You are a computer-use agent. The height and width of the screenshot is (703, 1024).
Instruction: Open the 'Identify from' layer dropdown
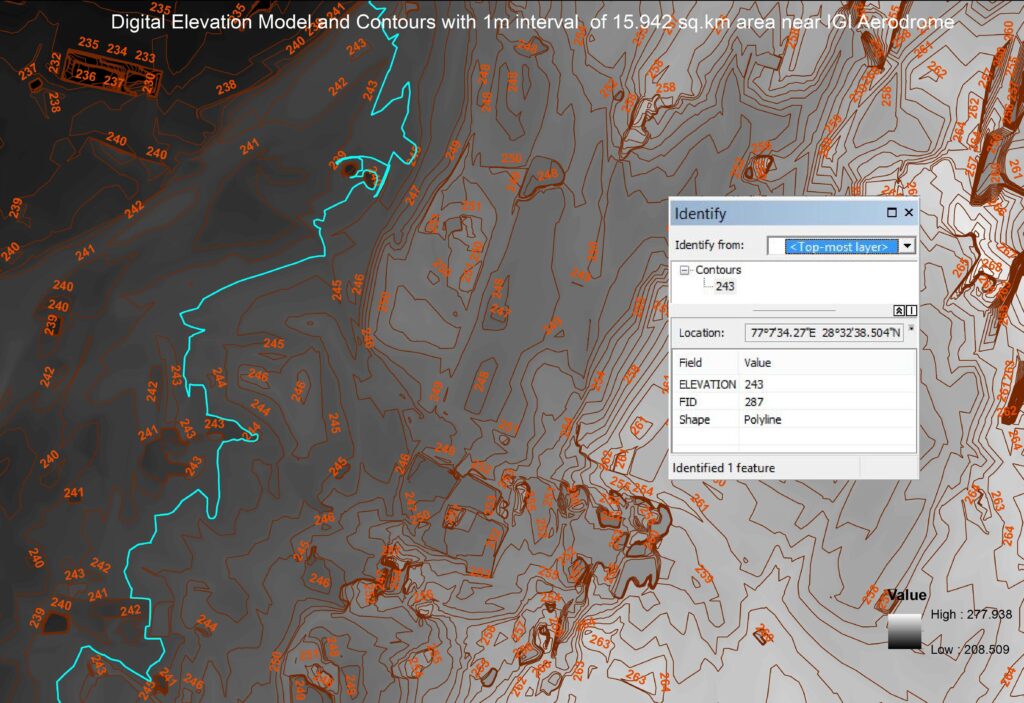point(907,246)
